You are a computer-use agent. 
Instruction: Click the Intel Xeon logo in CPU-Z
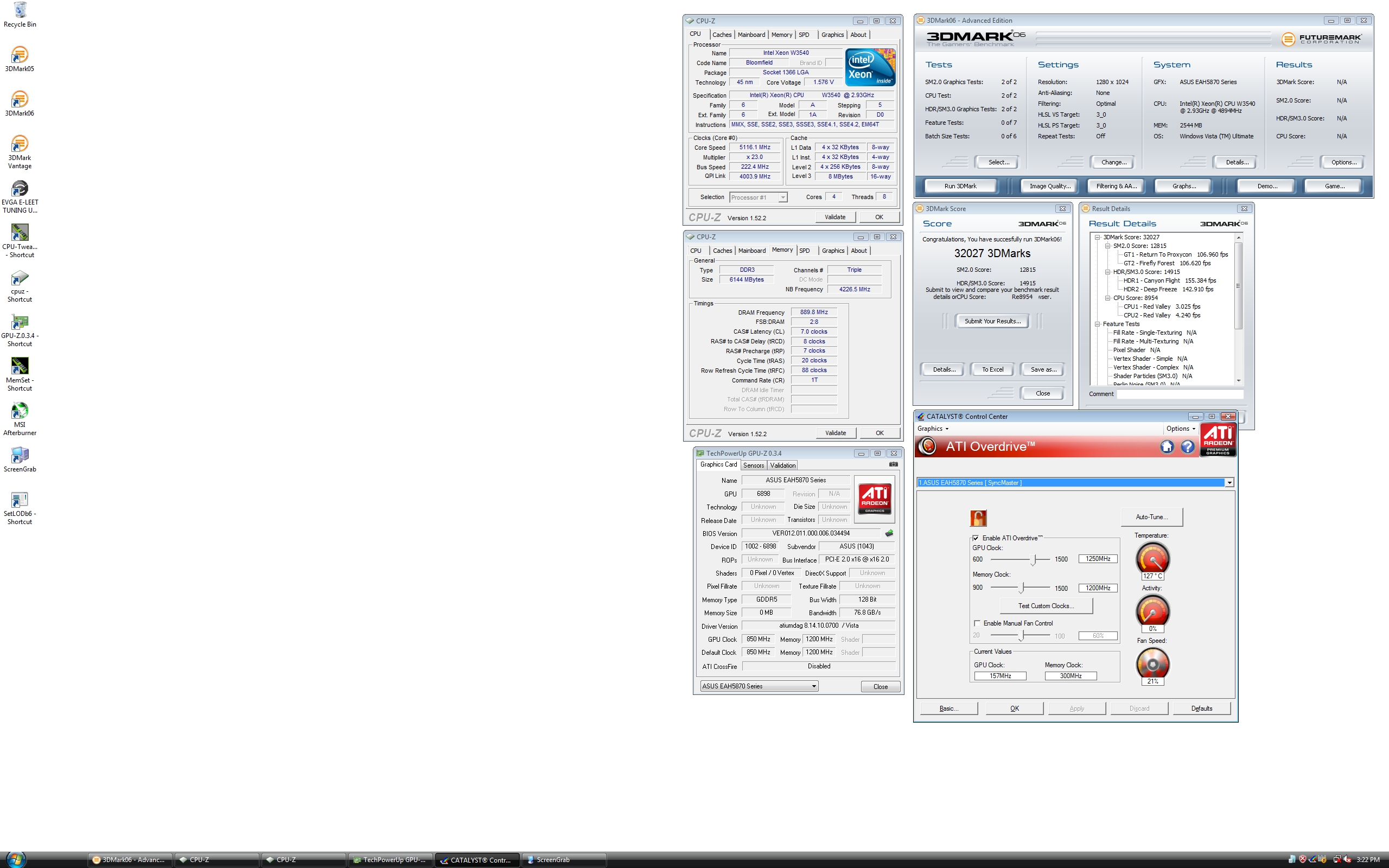pos(870,68)
